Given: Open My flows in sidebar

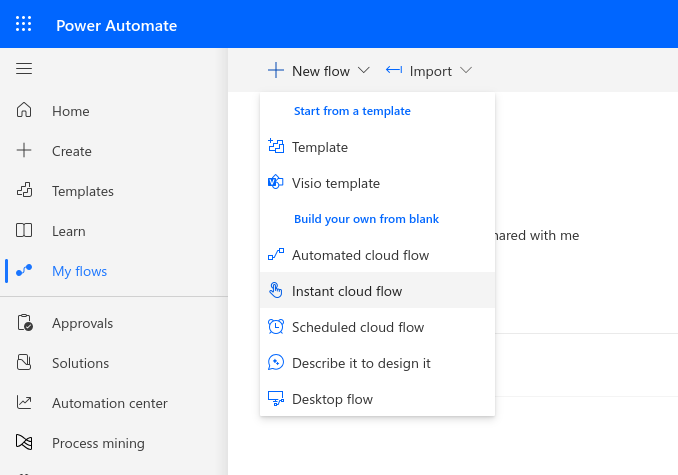Looking at the screenshot, I should 79,271.
